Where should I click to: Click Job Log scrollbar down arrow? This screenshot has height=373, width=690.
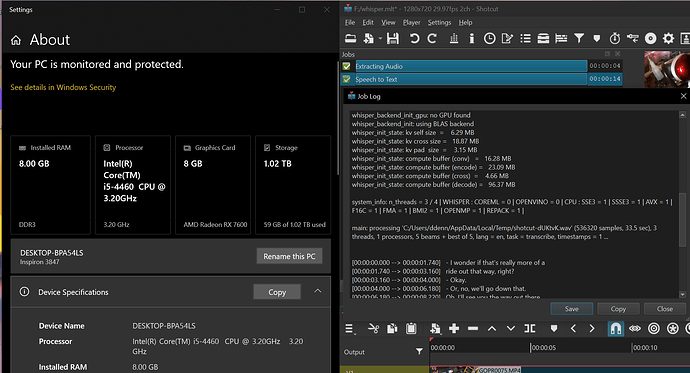[x=683, y=295]
